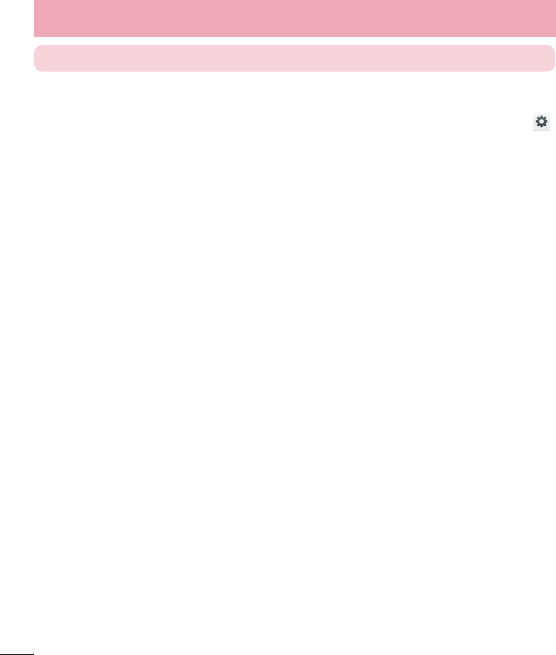The width and height of the screenshot is (556, 655).
Task: Click the gap between pink bars
Action: [x=295, y=41]
